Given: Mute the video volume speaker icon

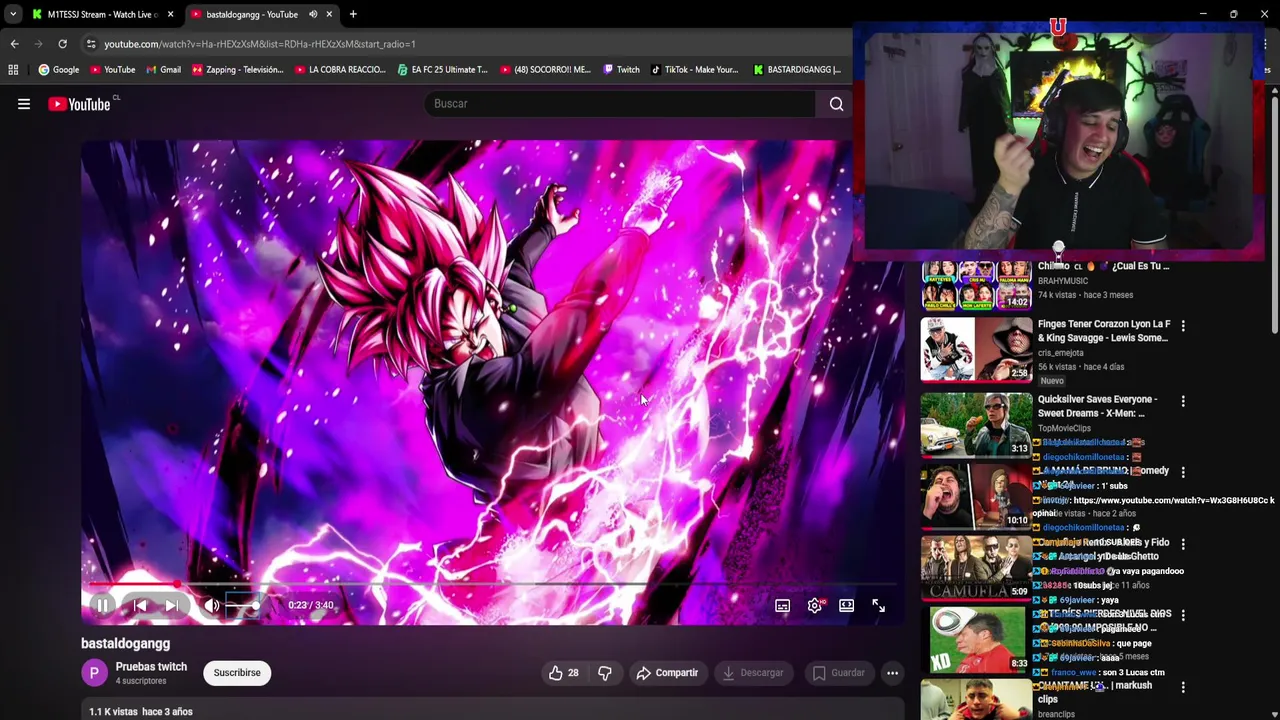Looking at the screenshot, I should [x=211, y=605].
